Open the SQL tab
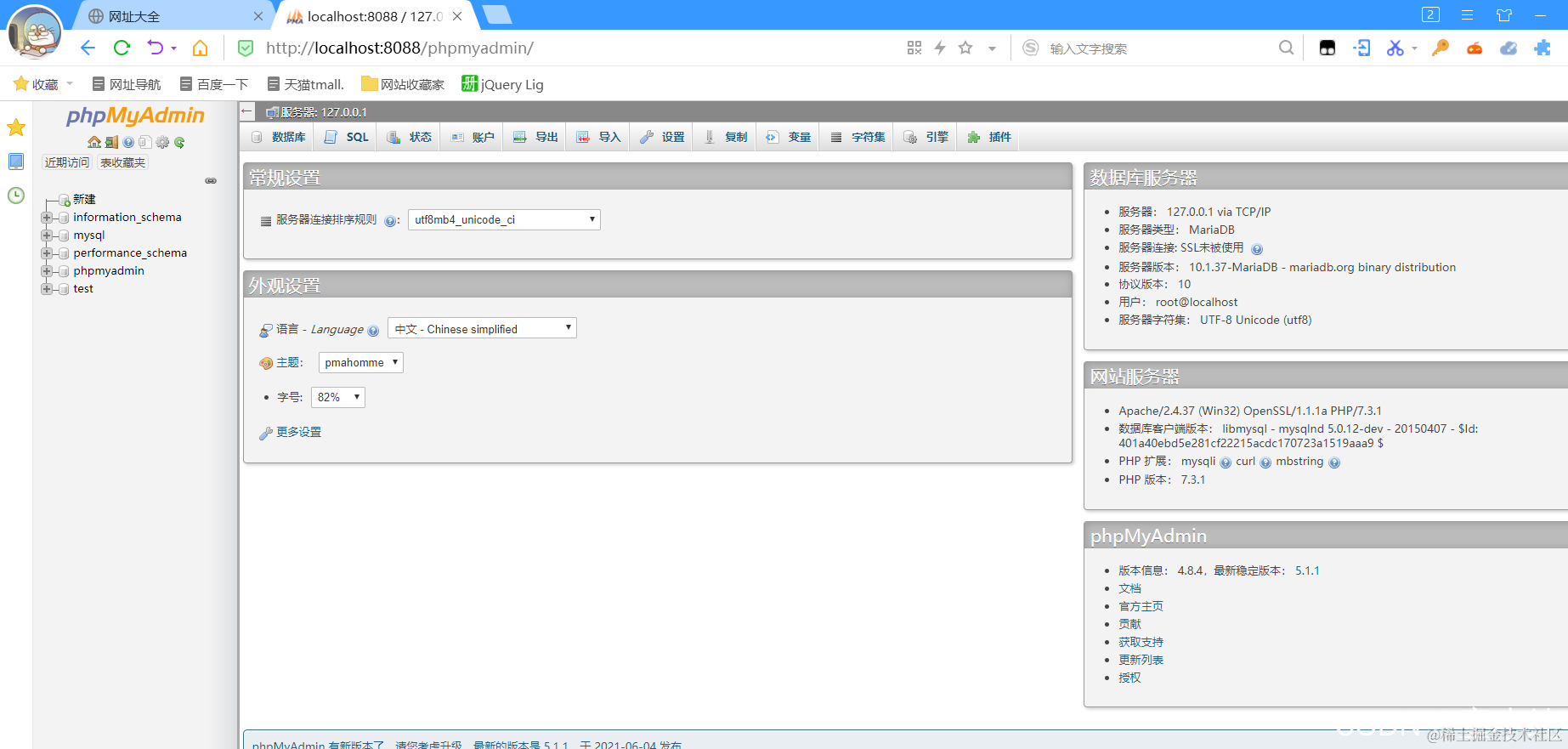The height and width of the screenshot is (749, 1568). tap(347, 137)
